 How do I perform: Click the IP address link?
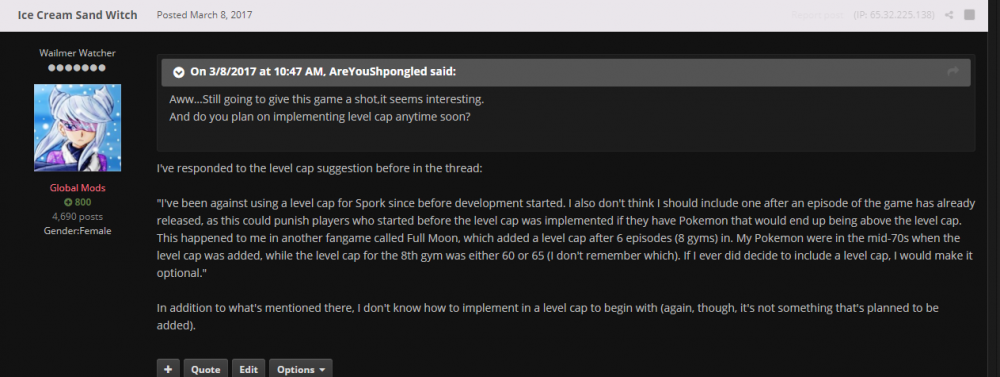(x=893, y=15)
